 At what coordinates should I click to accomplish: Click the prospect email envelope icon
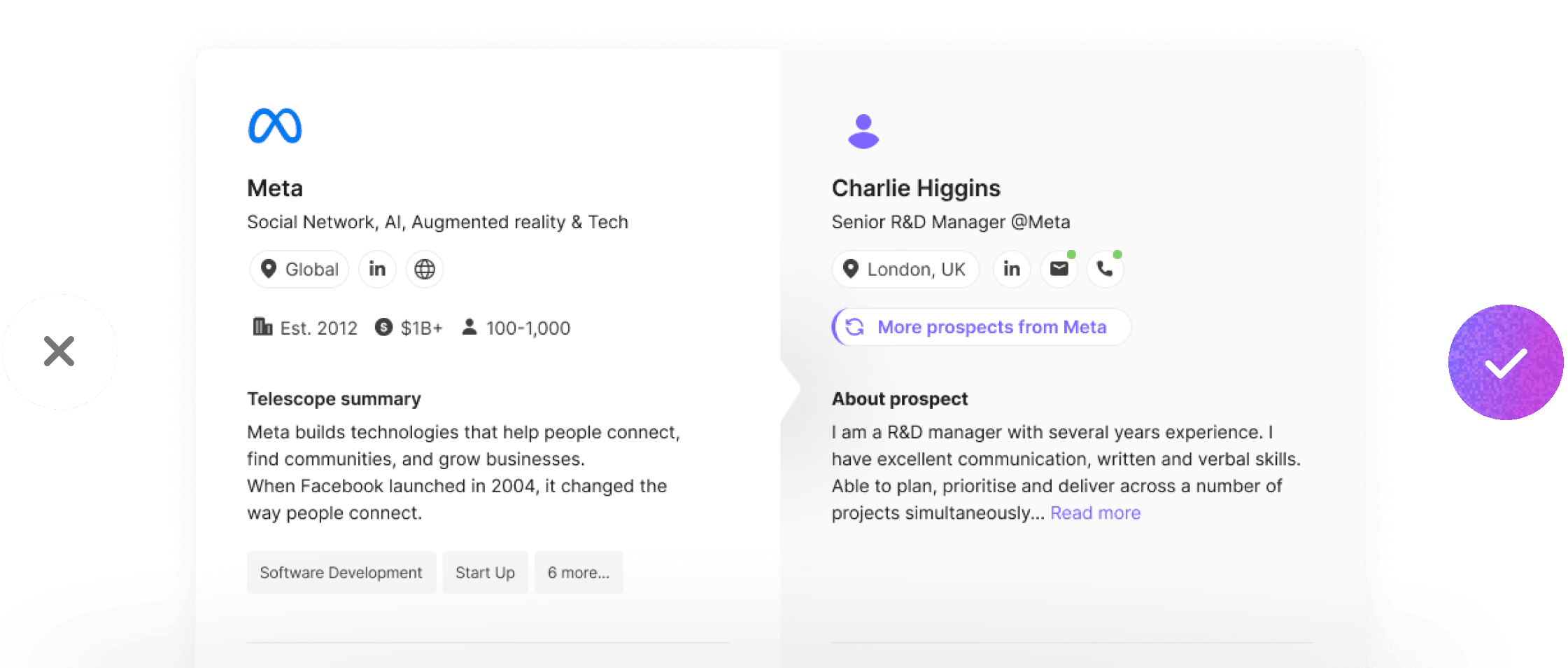coord(1059,269)
